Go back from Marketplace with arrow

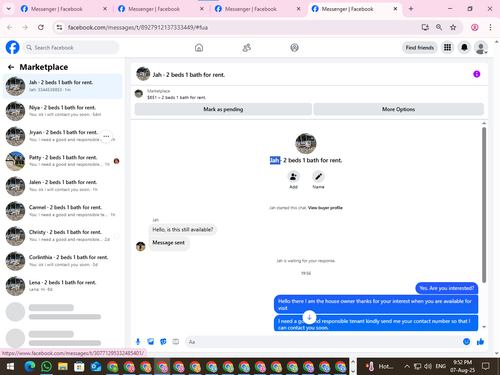(11, 67)
